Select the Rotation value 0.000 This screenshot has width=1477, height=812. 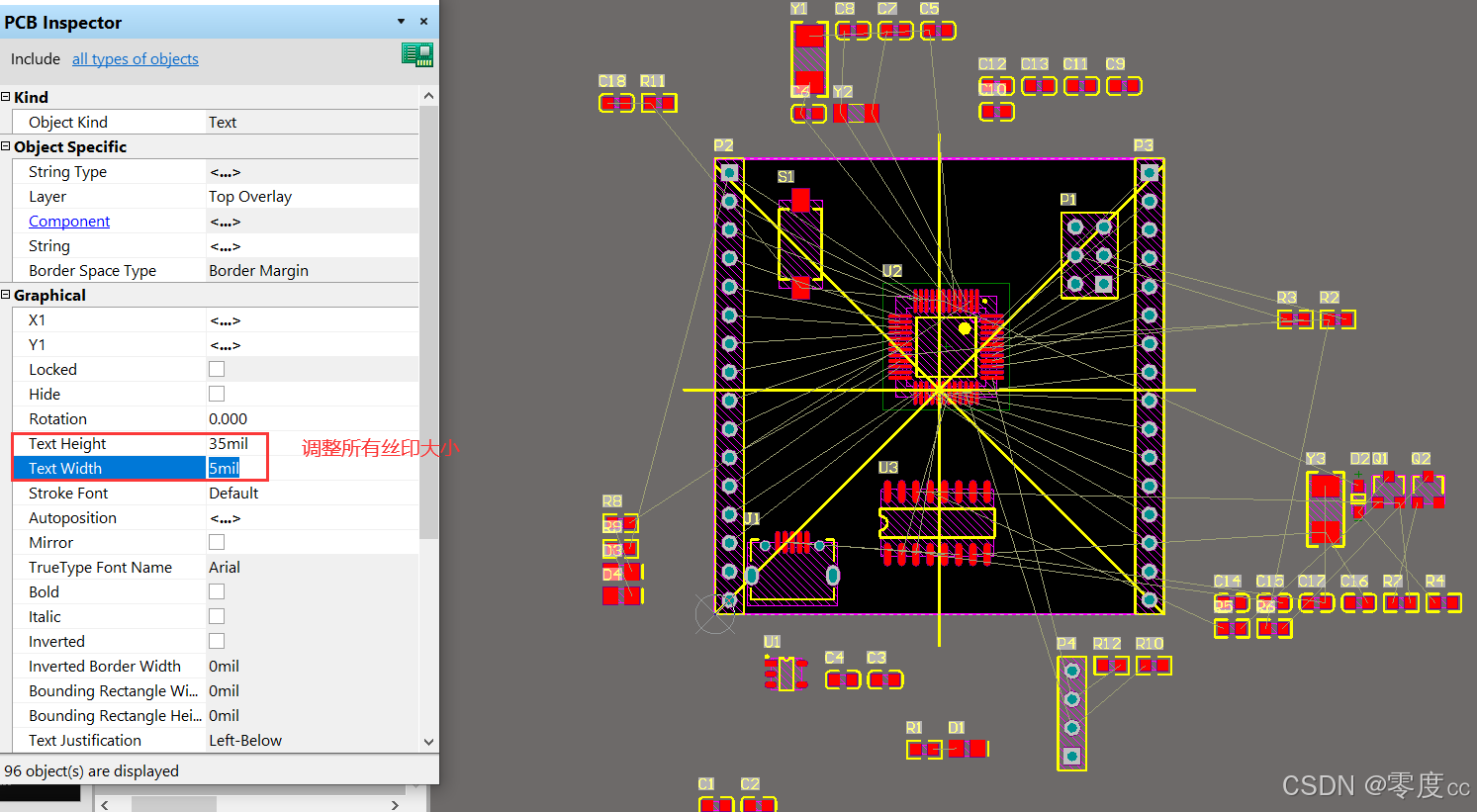229,419
